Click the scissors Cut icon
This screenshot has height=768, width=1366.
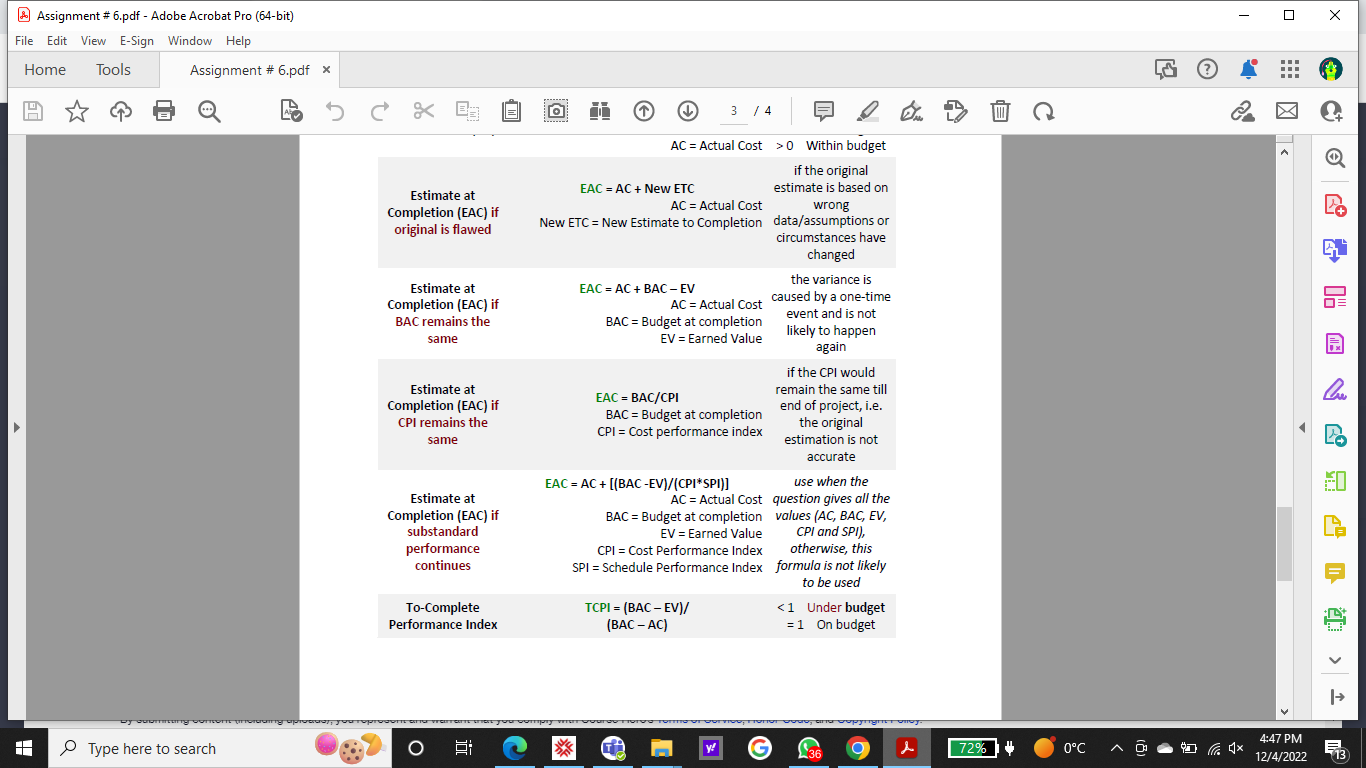point(423,111)
